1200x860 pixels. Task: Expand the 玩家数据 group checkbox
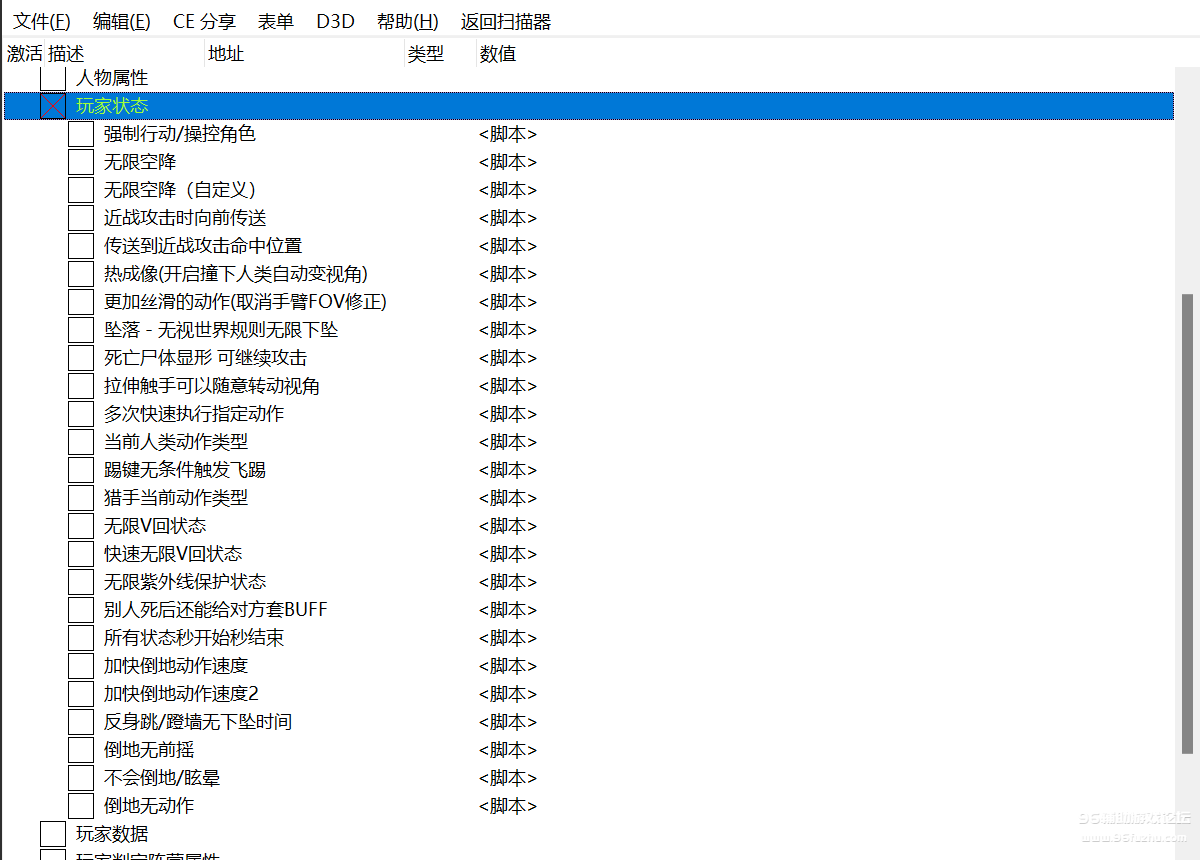[x=53, y=834]
